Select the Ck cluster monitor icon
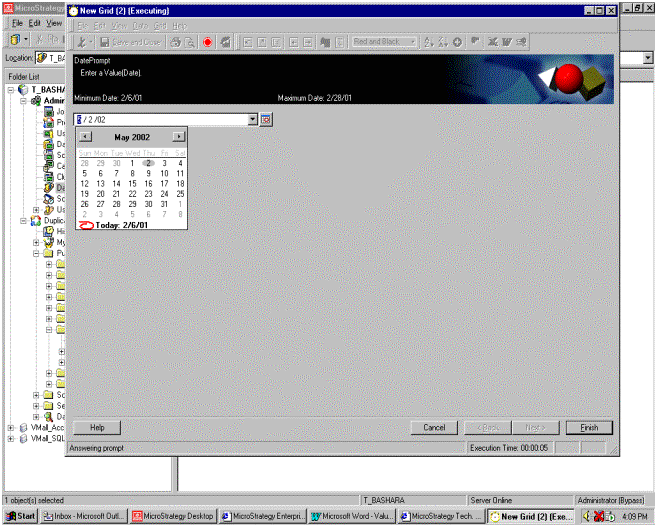Image resolution: width=655 pixels, height=525 pixels. [49, 177]
